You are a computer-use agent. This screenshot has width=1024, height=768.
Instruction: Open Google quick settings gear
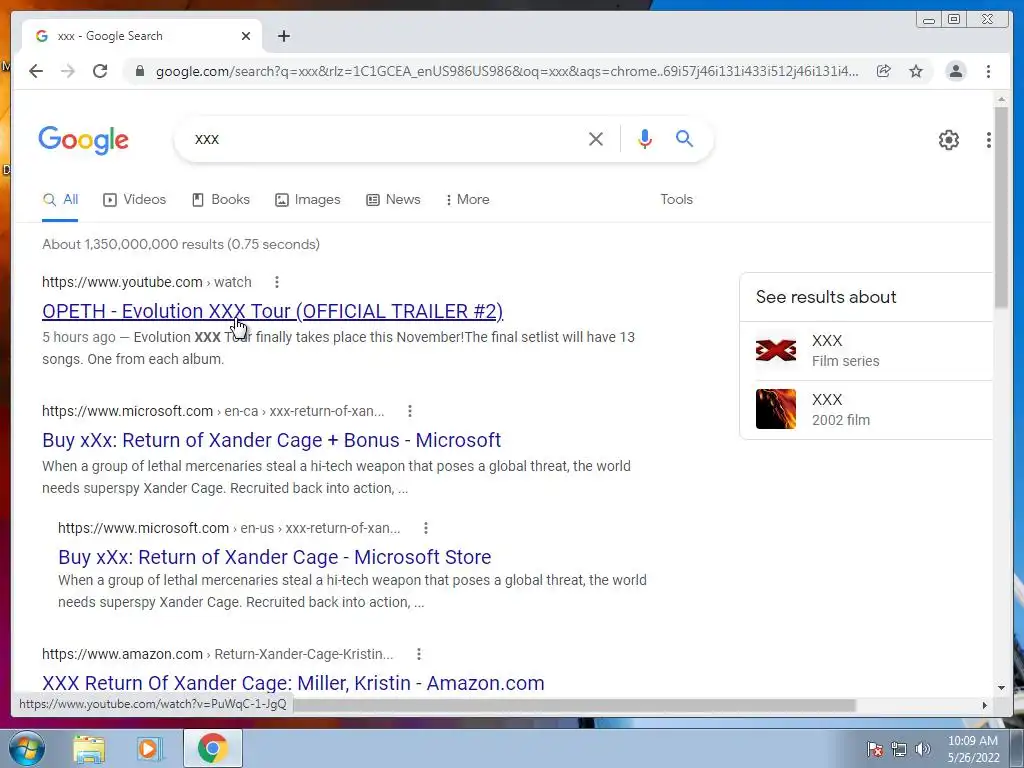[x=948, y=140]
